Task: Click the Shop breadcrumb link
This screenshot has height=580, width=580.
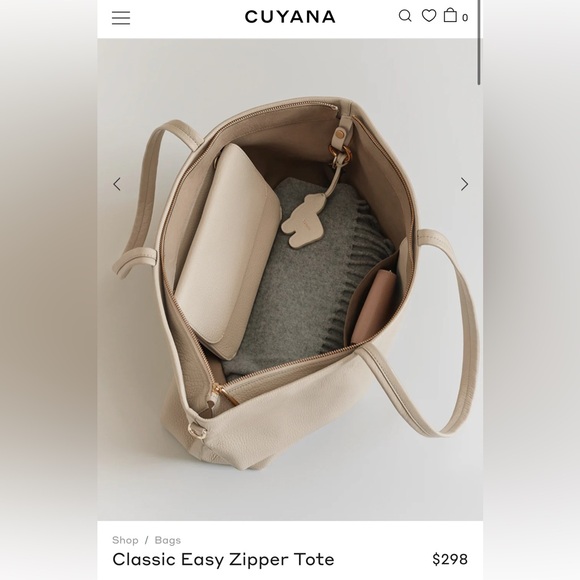Action: (x=125, y=540)
